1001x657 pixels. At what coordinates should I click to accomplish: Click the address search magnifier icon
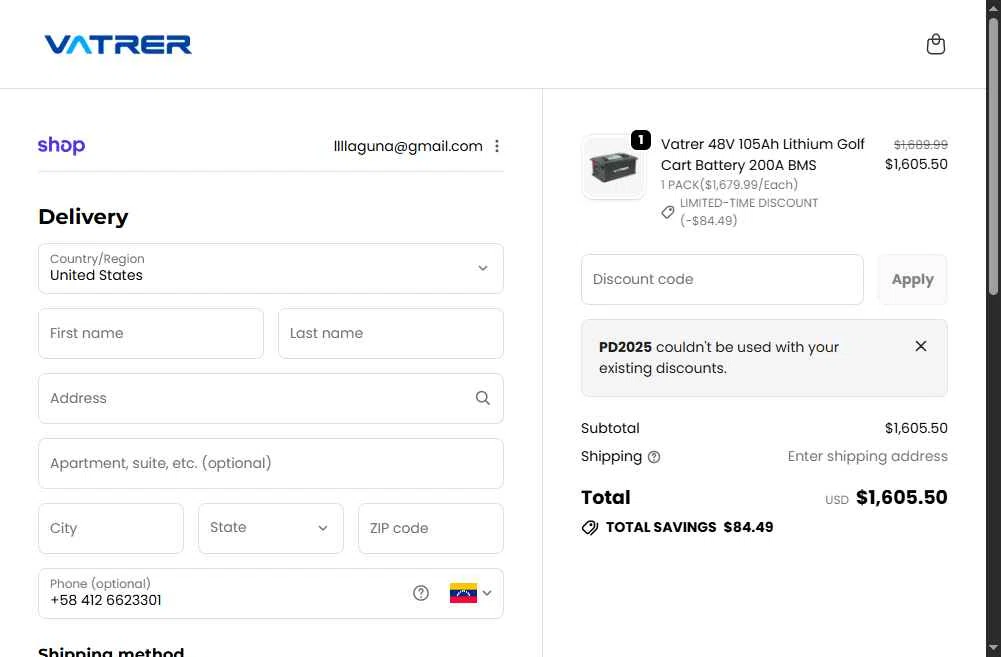(483, 398)
